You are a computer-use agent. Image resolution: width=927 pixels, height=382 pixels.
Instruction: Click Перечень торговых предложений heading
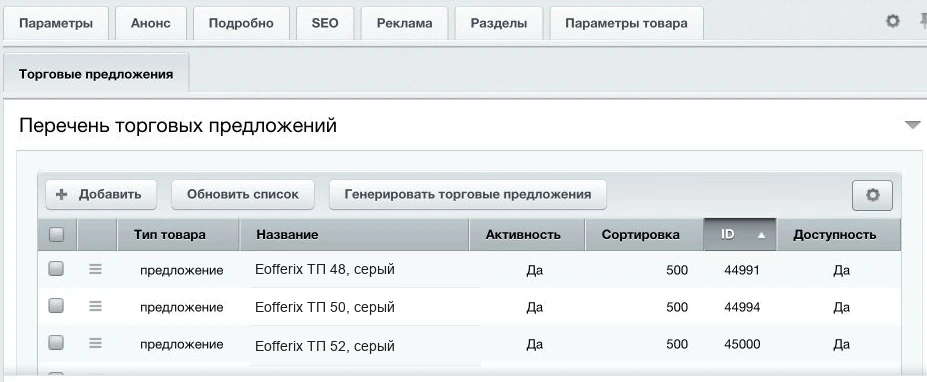click(178, 125)
